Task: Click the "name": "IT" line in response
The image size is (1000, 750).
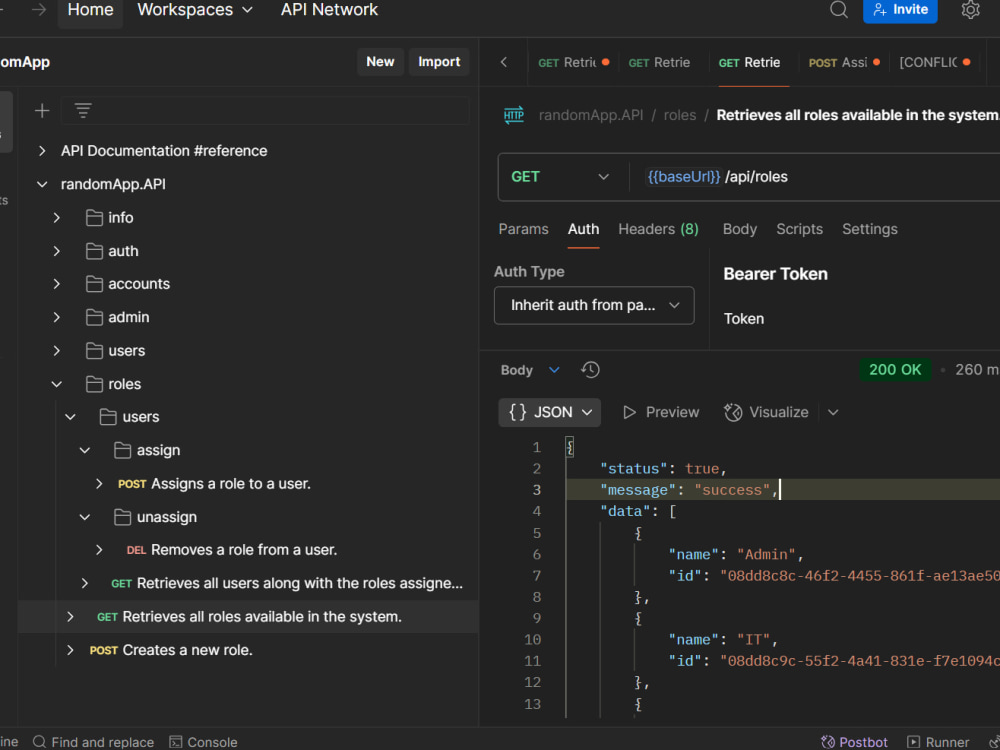Action: tap(723, 640)
